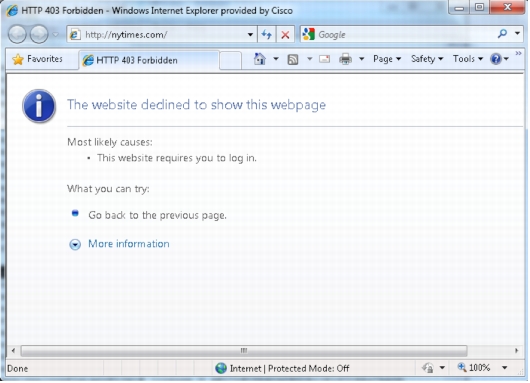530x383 pixels.
Task: Expand the address bar URL history dropdown
Action: point(250,34)
